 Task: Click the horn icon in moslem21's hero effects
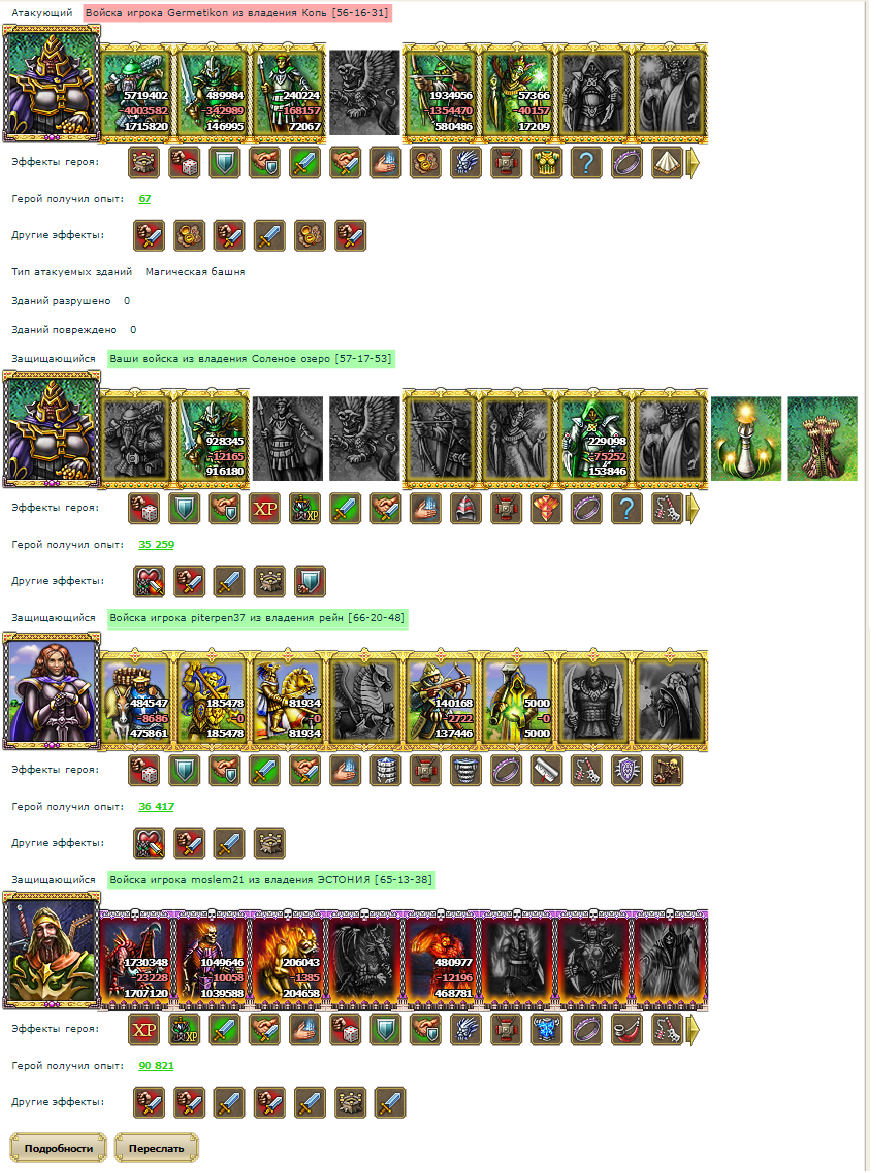(x=627, y=1030)
